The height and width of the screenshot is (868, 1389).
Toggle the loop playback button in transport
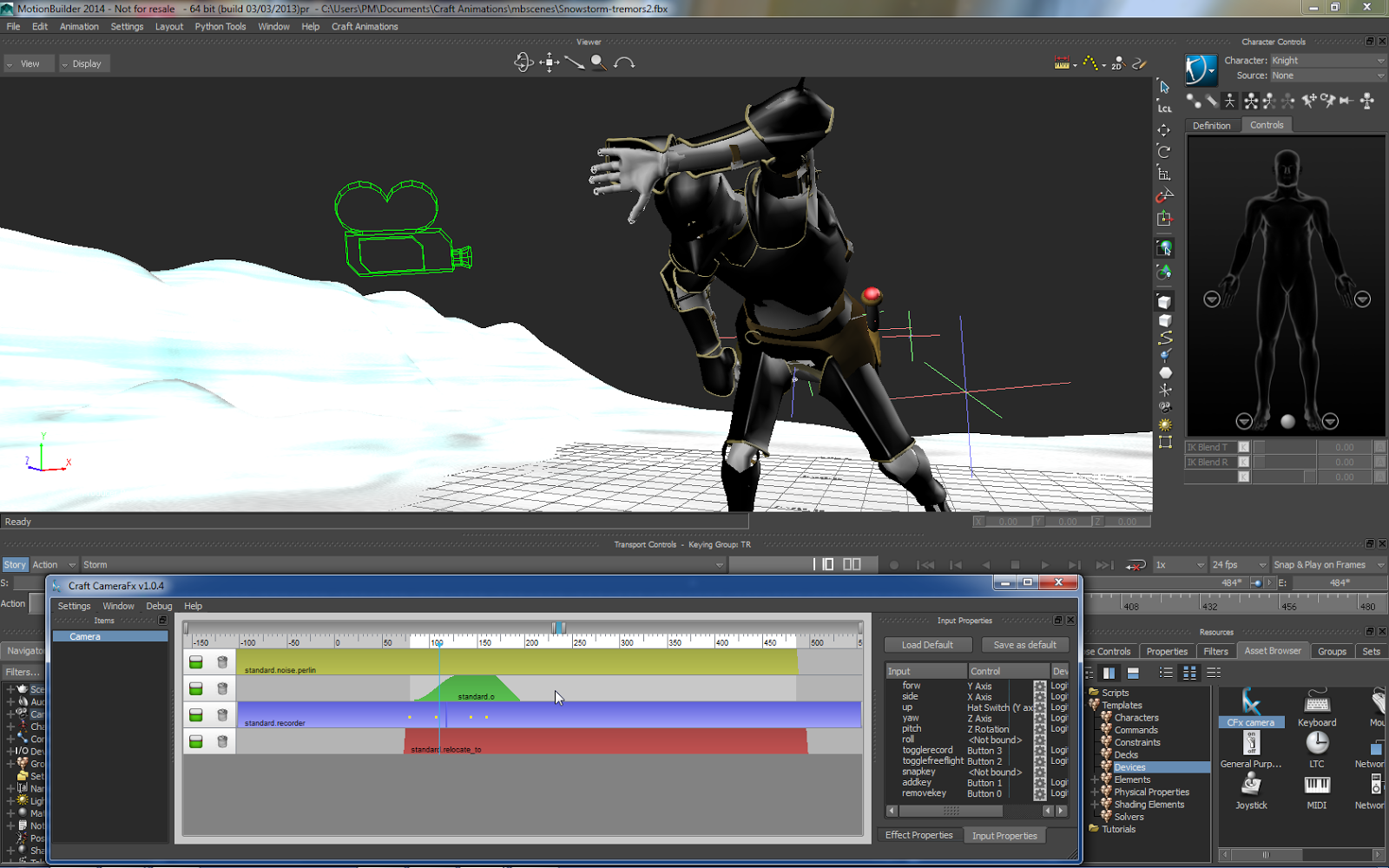tap(1136, 565)
